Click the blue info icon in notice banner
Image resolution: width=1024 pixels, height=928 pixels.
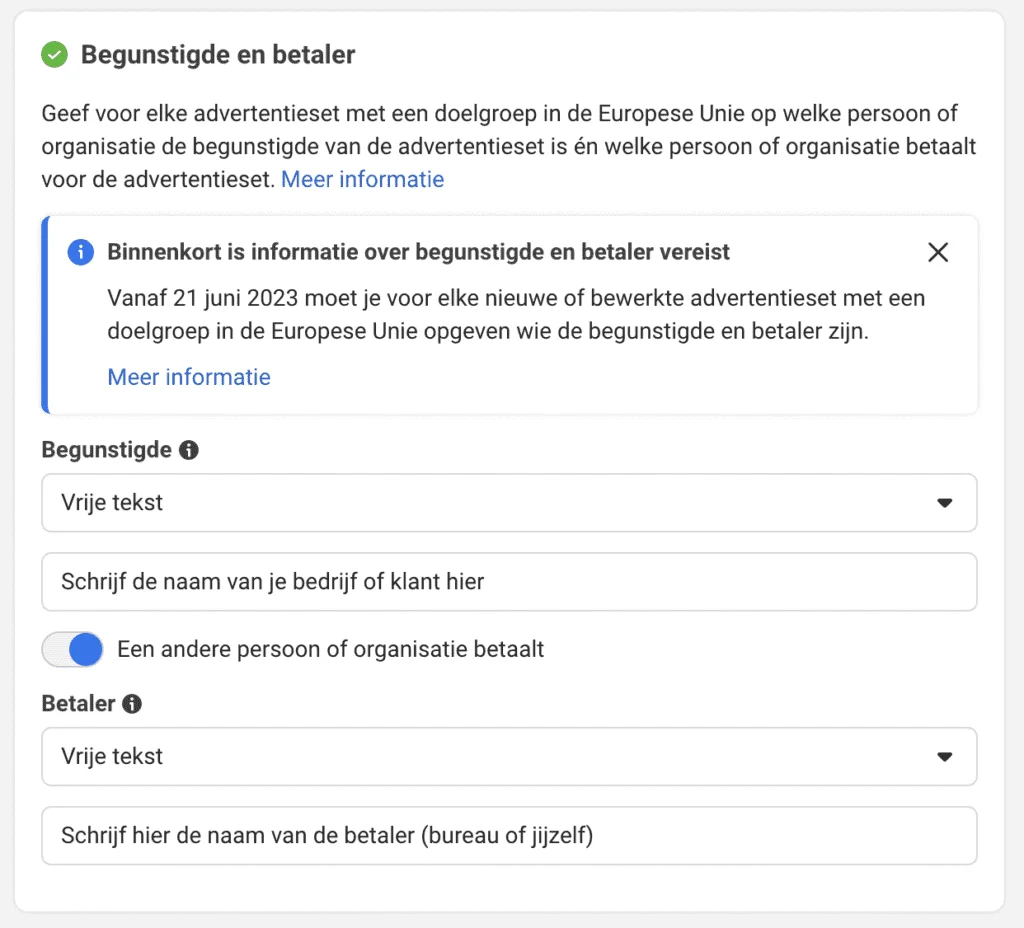coord(80,252)
